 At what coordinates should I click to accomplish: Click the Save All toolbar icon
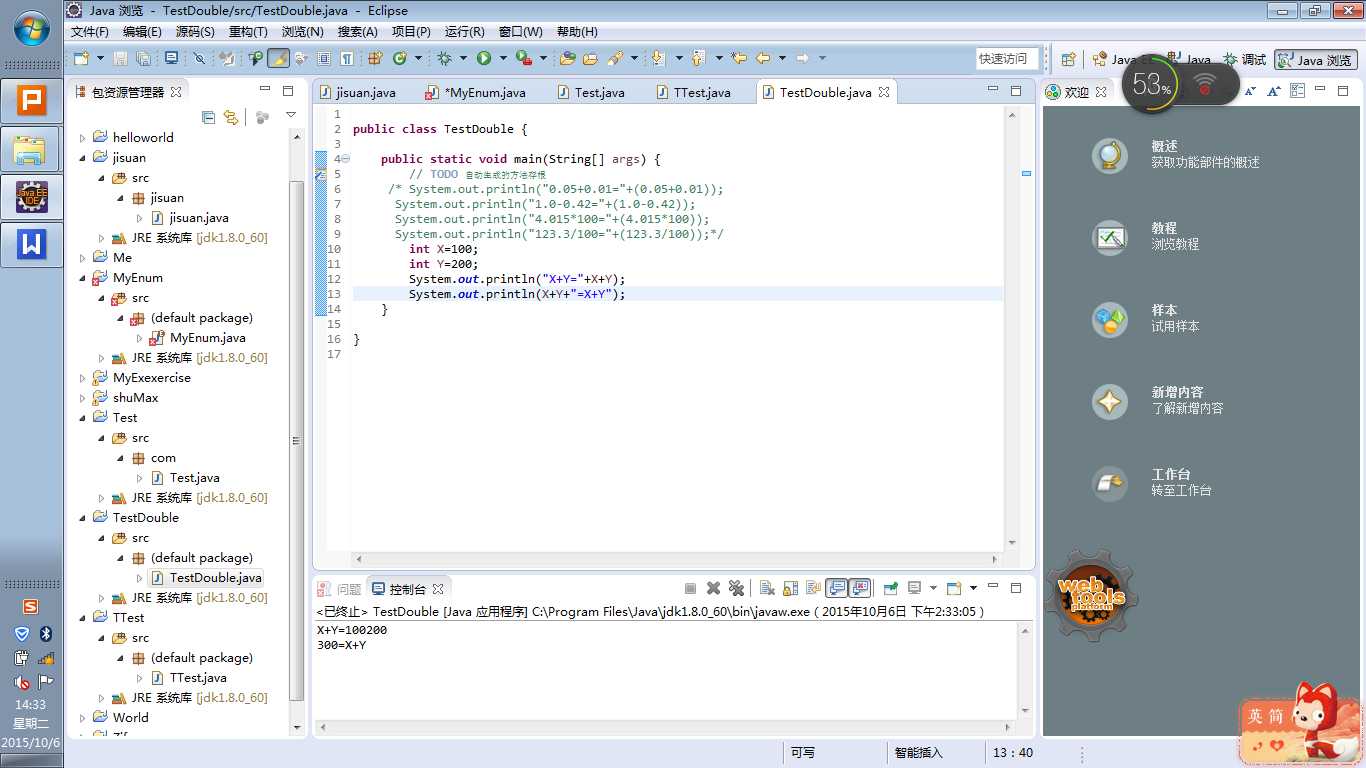tap(143, 58)
